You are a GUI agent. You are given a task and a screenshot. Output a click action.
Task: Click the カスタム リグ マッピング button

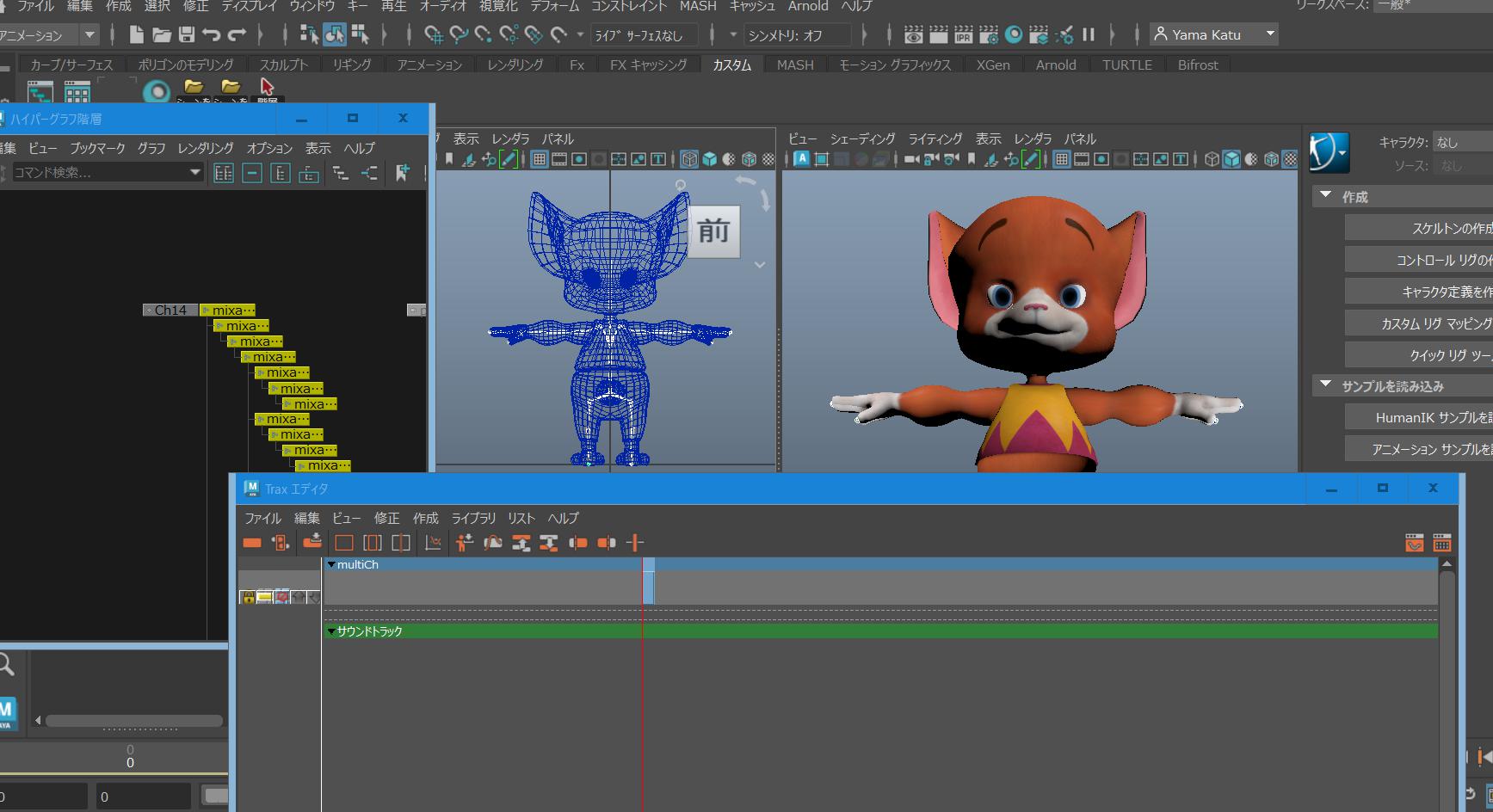[x=1419, y=323]
